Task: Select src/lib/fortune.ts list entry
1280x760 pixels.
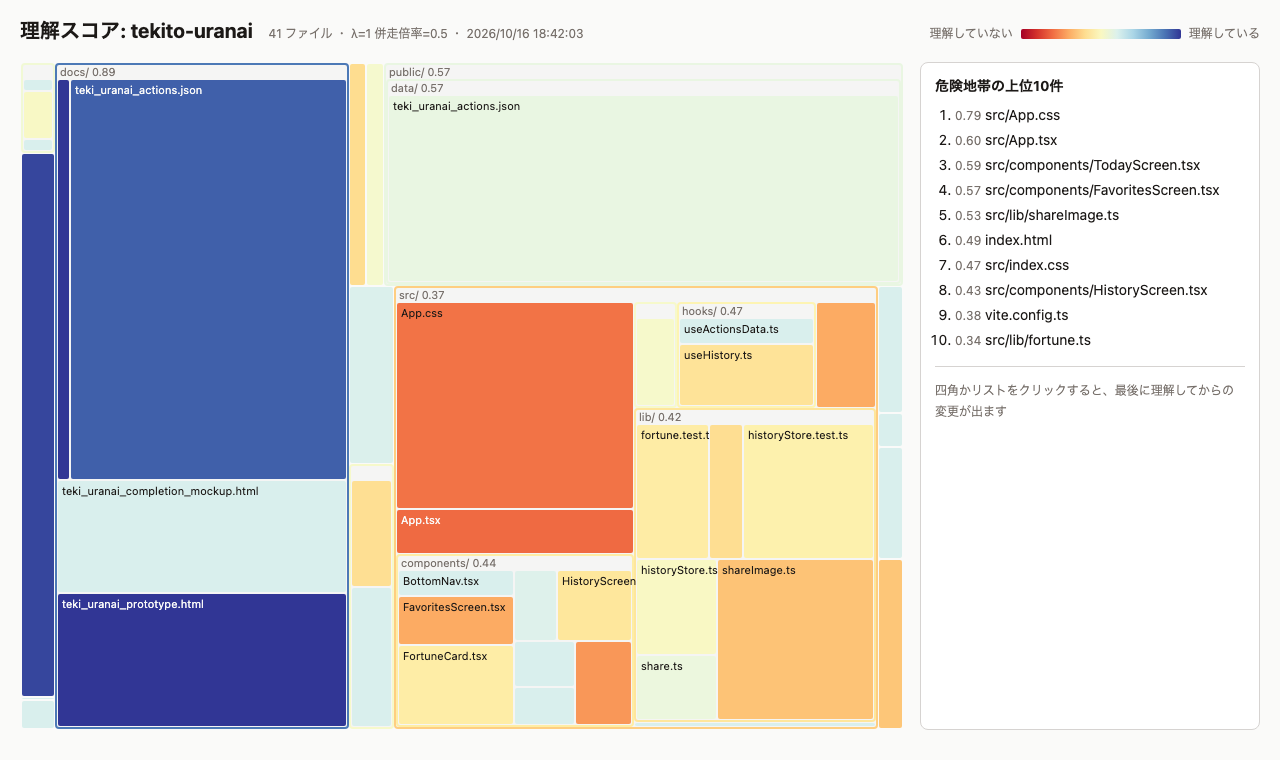Action: pos(1038,340)
